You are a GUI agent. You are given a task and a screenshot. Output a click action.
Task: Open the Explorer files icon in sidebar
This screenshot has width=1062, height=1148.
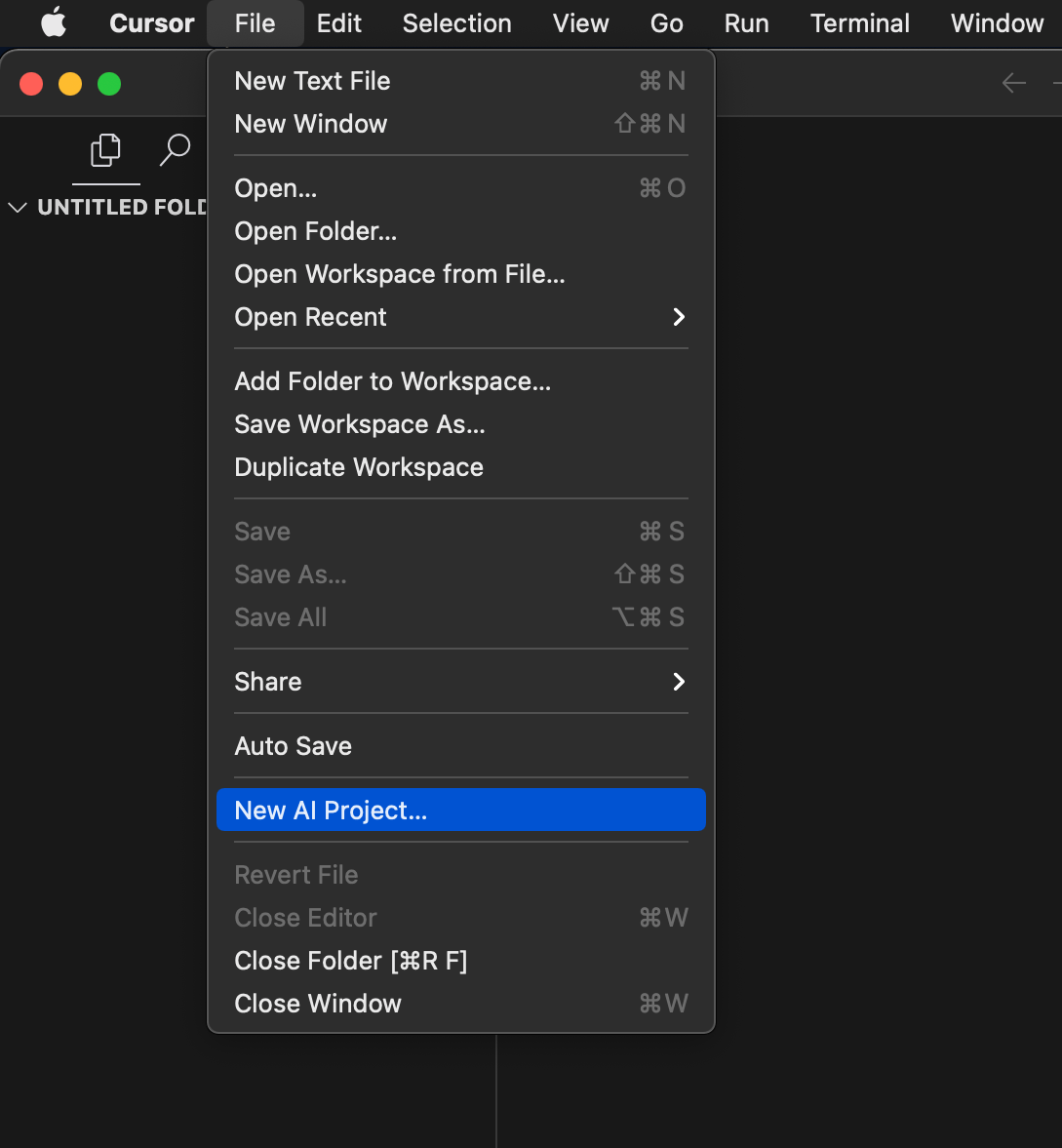(105, 151)
